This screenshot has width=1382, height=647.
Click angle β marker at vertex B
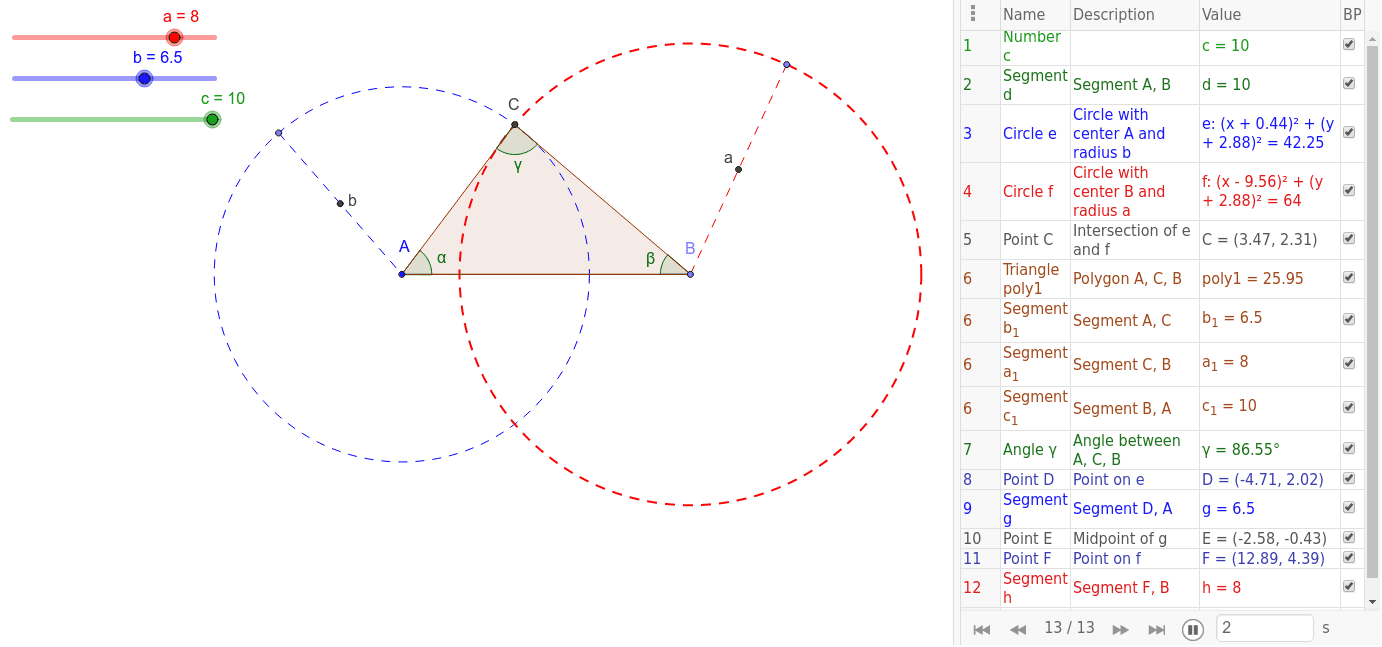pyautogui.click(x=672, y=265)
